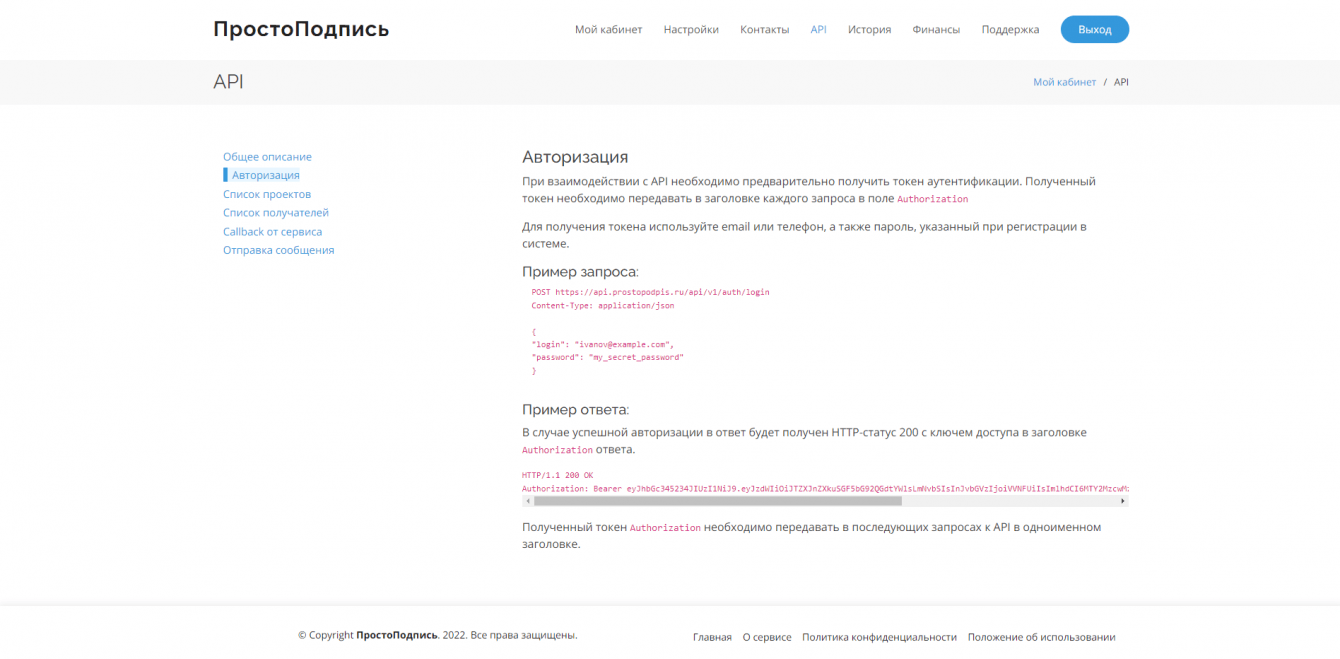Open the Финансы section
The height and width of the screenshot is (659, 1340).
tap(936, 30)
